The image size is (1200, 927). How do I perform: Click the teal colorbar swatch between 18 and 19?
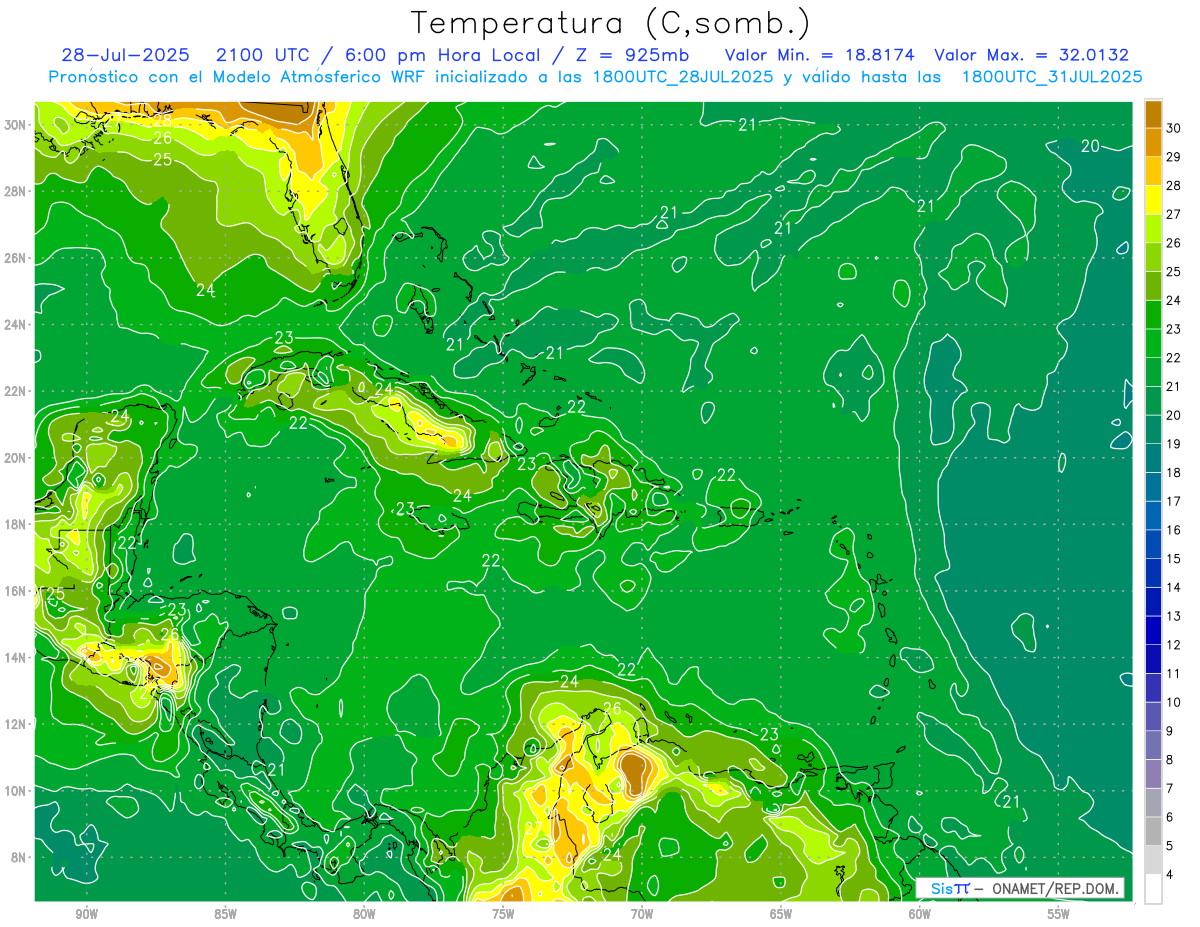[1153, 458]
